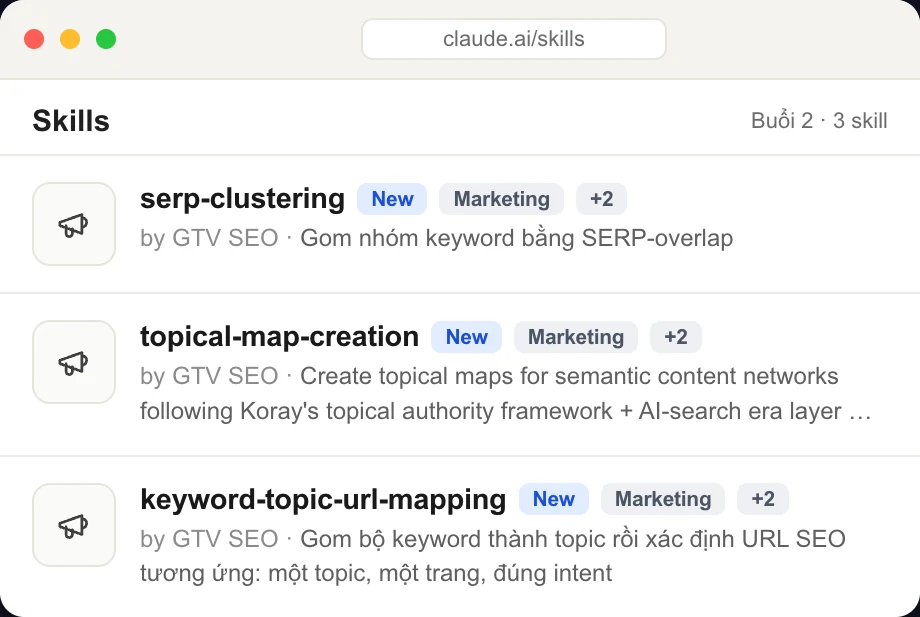Click the keyword-topic-url-mapping megaphone icon
The image size is (920, 617).
click(73, 525)
